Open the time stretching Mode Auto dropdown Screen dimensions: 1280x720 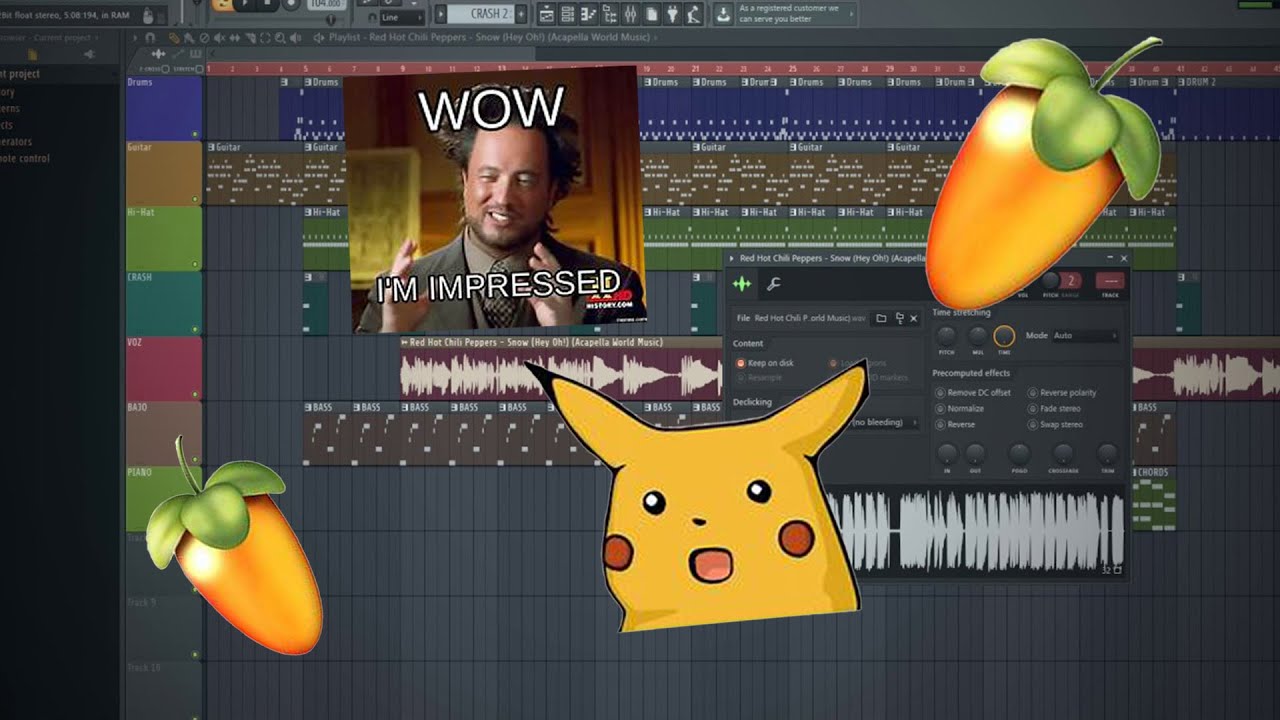coord(1086,336)
